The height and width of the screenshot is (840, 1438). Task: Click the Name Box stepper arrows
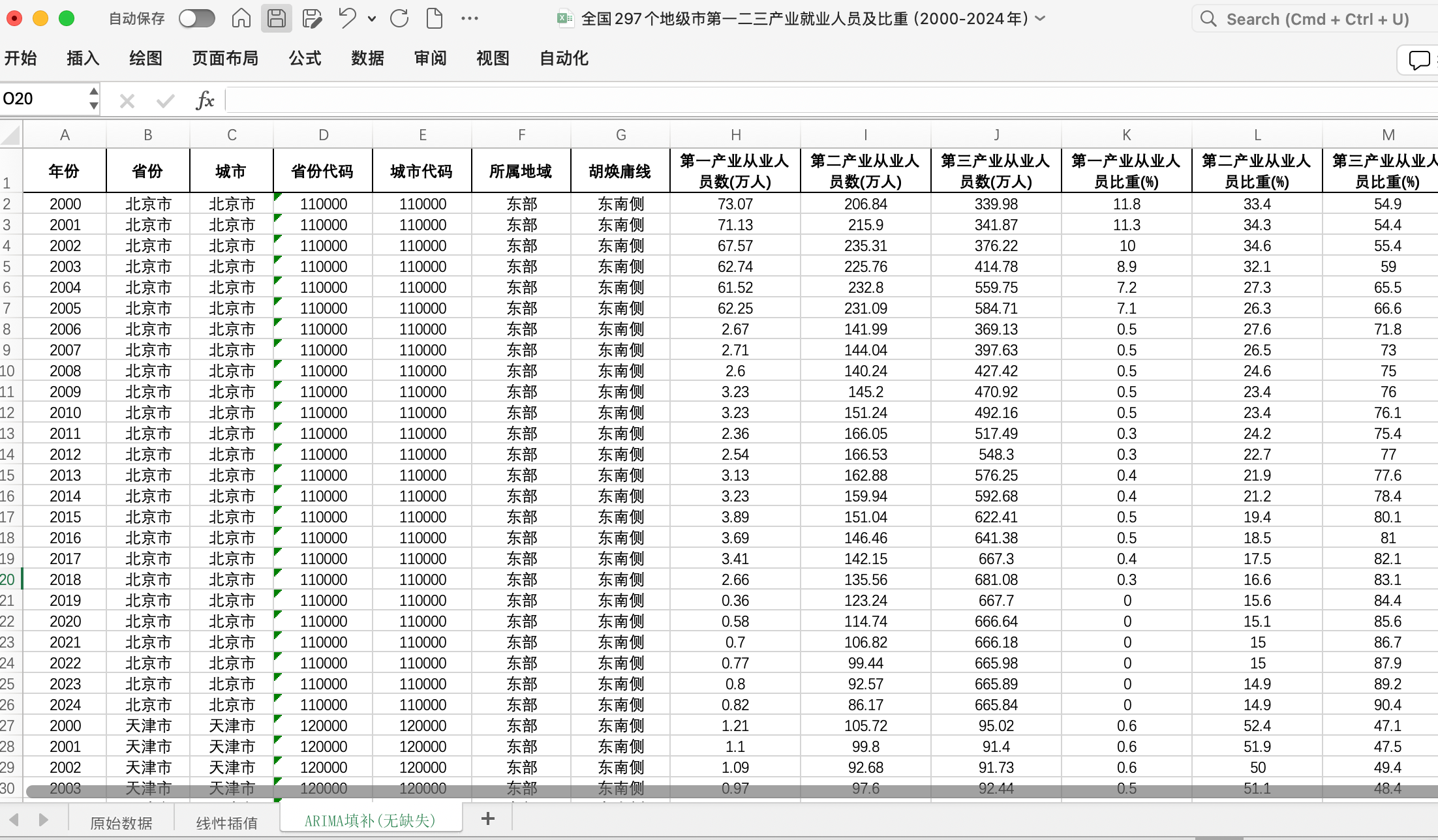[94, 98]
